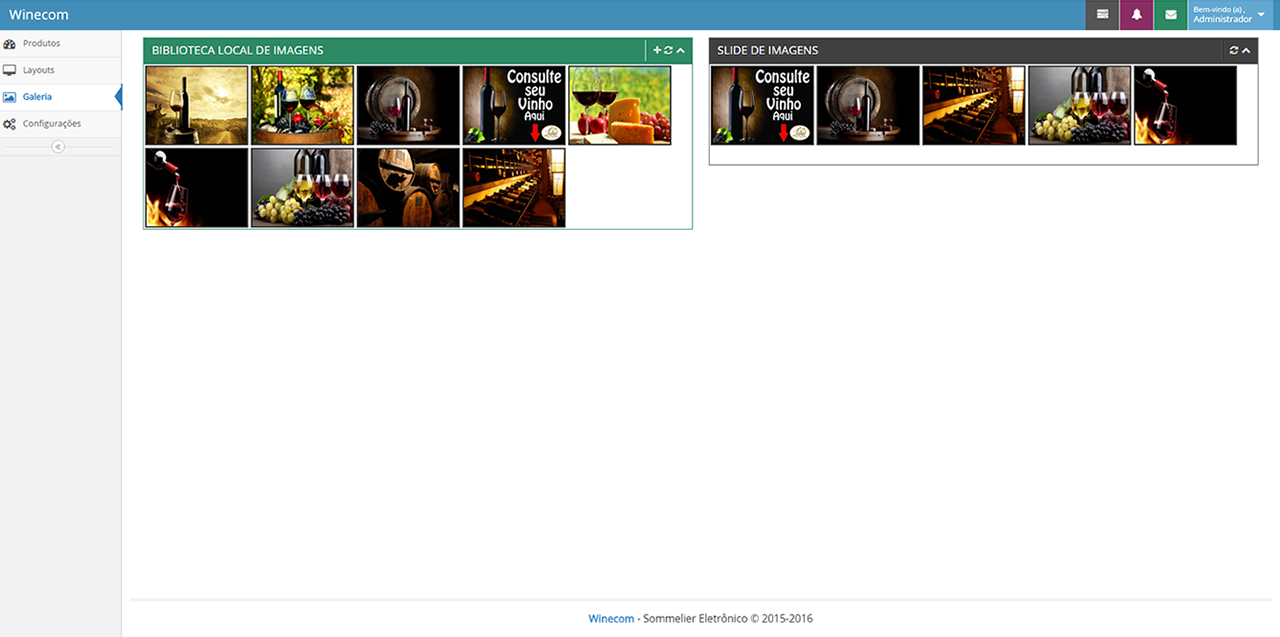The height and width of the screenshot is (637, 1280).
Task: Click the Winecom brand title
Action: 39,15
